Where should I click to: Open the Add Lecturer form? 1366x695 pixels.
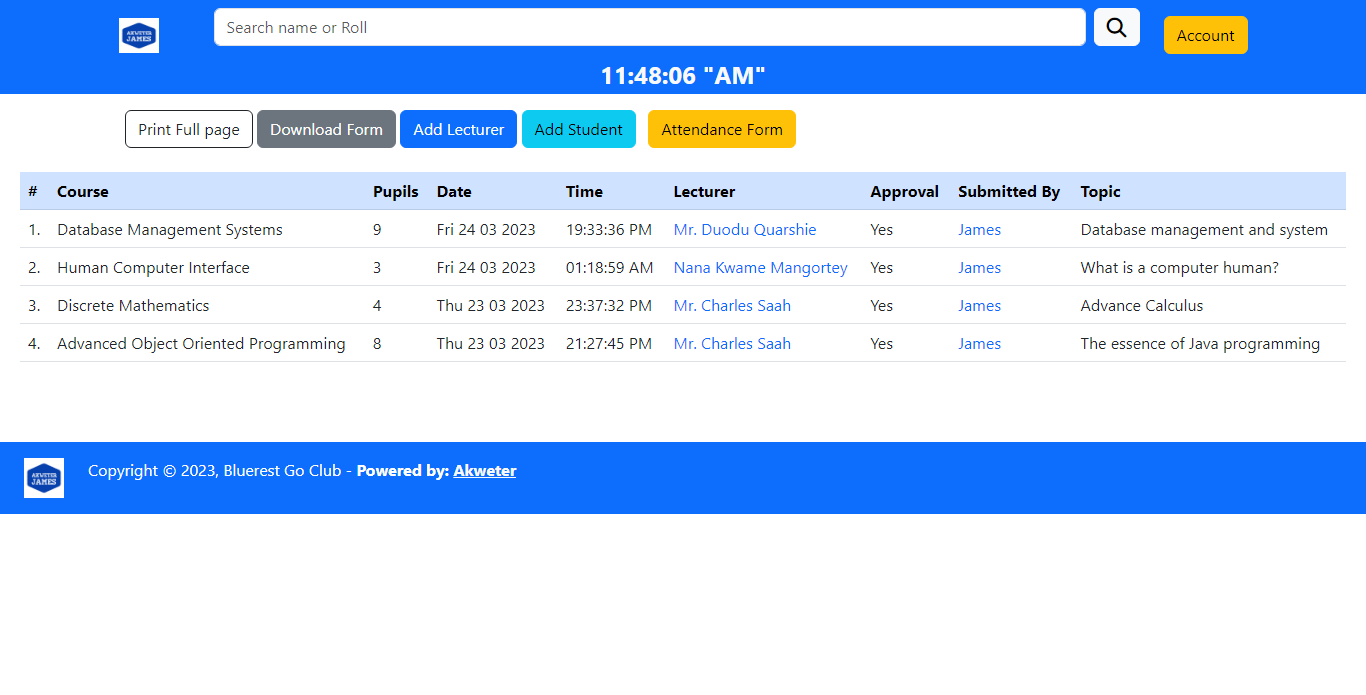coord(458,129)
